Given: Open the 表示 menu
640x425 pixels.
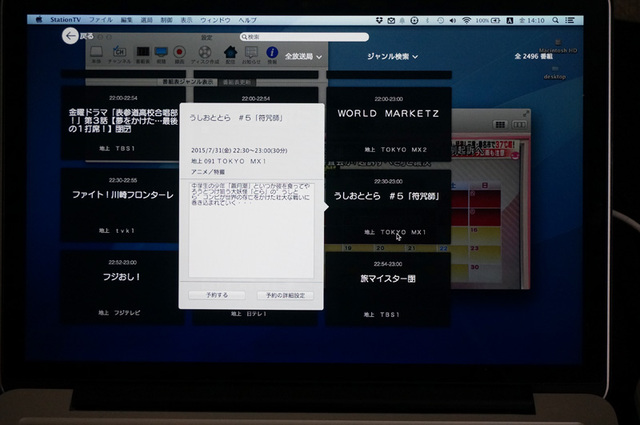Looking at the screenshot, I should coord(186,20).
